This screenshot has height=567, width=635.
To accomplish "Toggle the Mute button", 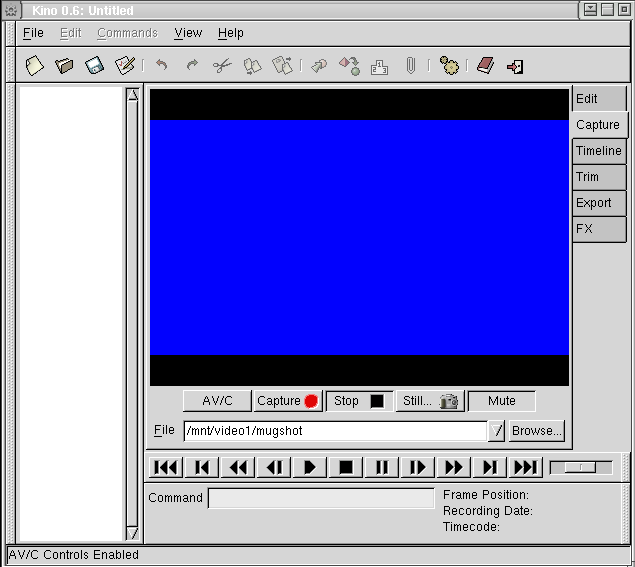I will pos(501,401).
